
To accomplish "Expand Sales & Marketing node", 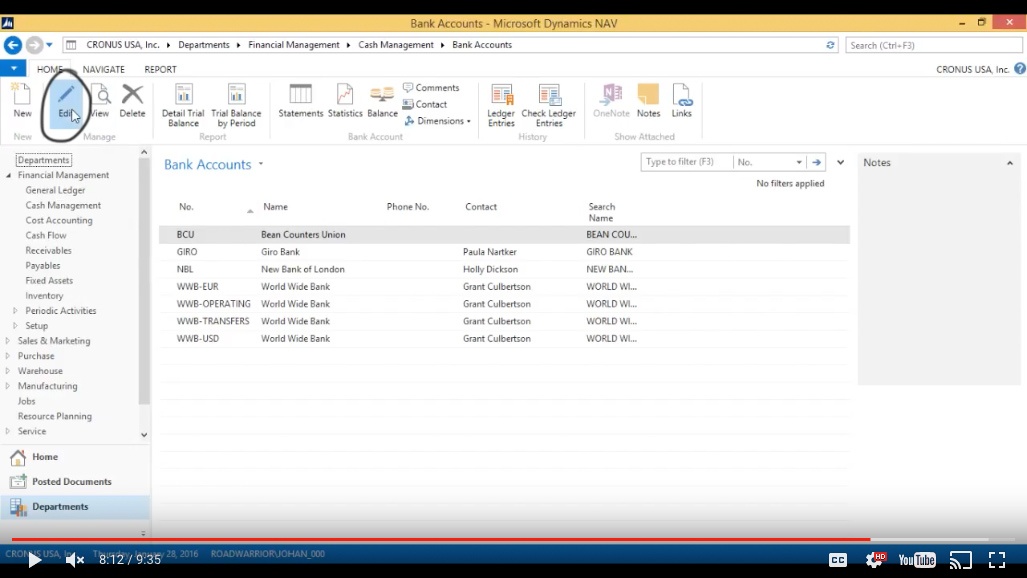I will pyautogui.click(x=8, y=341).
